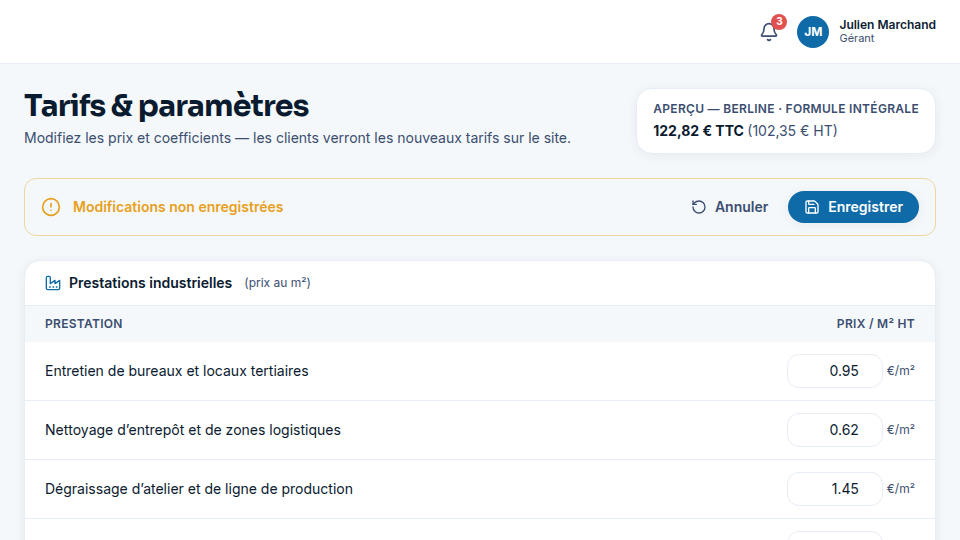Click the 122,82 € TTC preview price
960x540 pixels.
pyautogui.click(x=698, y=131)
